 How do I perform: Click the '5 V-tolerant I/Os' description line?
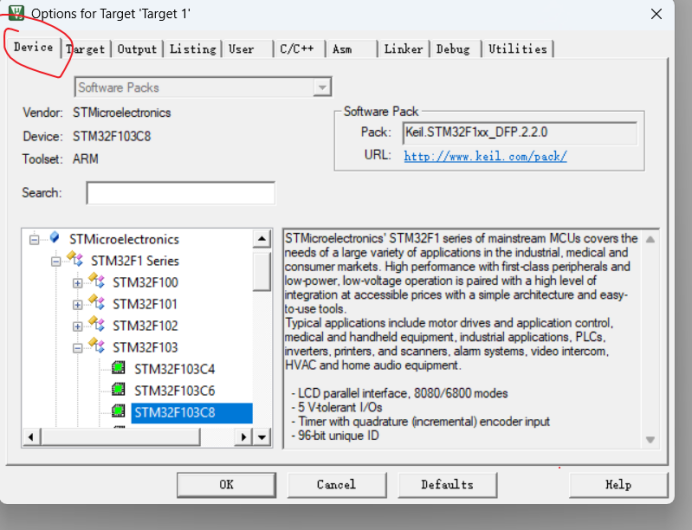tap(337, 407)
